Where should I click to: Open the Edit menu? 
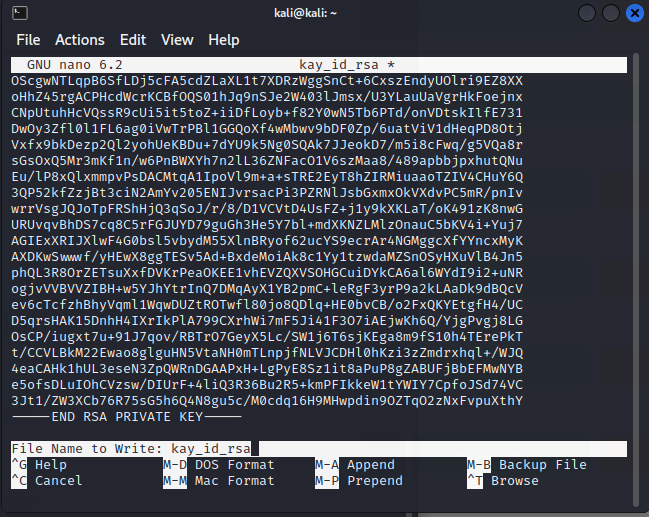point(132,40)
